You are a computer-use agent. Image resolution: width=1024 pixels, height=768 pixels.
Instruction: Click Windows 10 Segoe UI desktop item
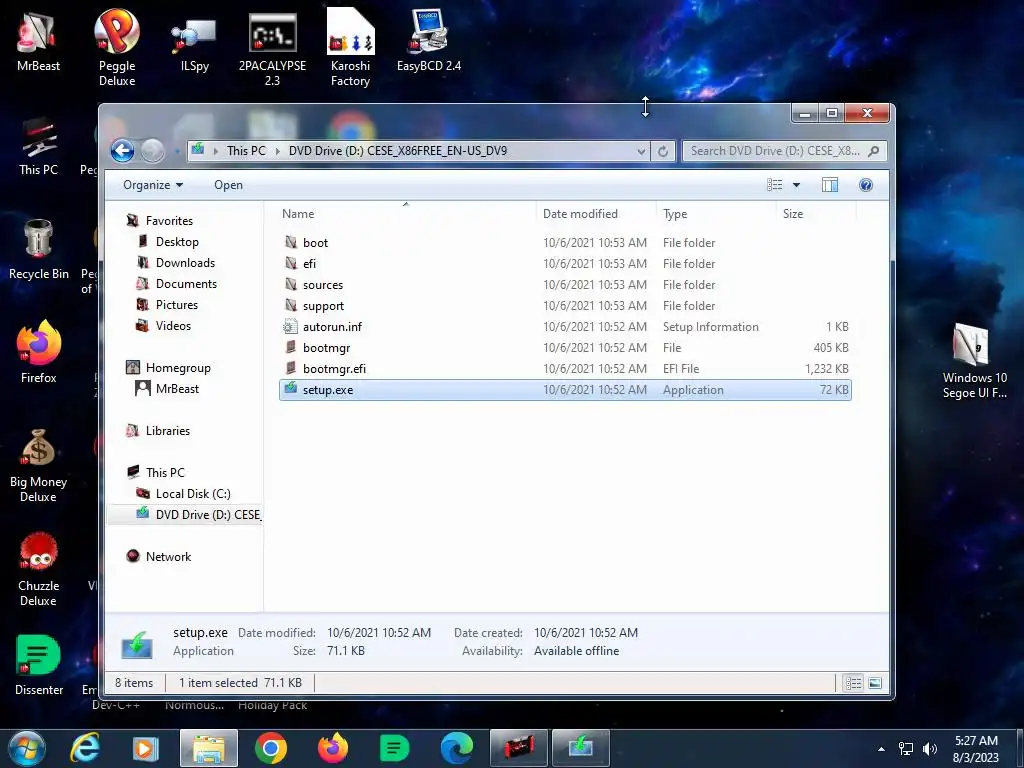(974, 361)
